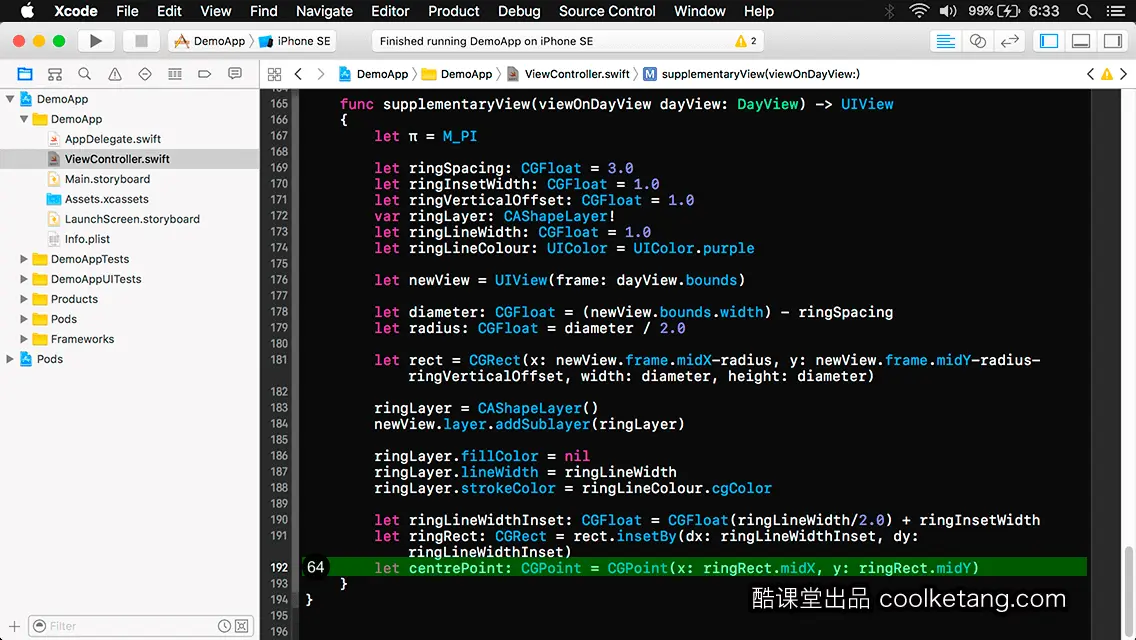Expand the Products folder
1136x640 pixels.
(x=24, y=299)
